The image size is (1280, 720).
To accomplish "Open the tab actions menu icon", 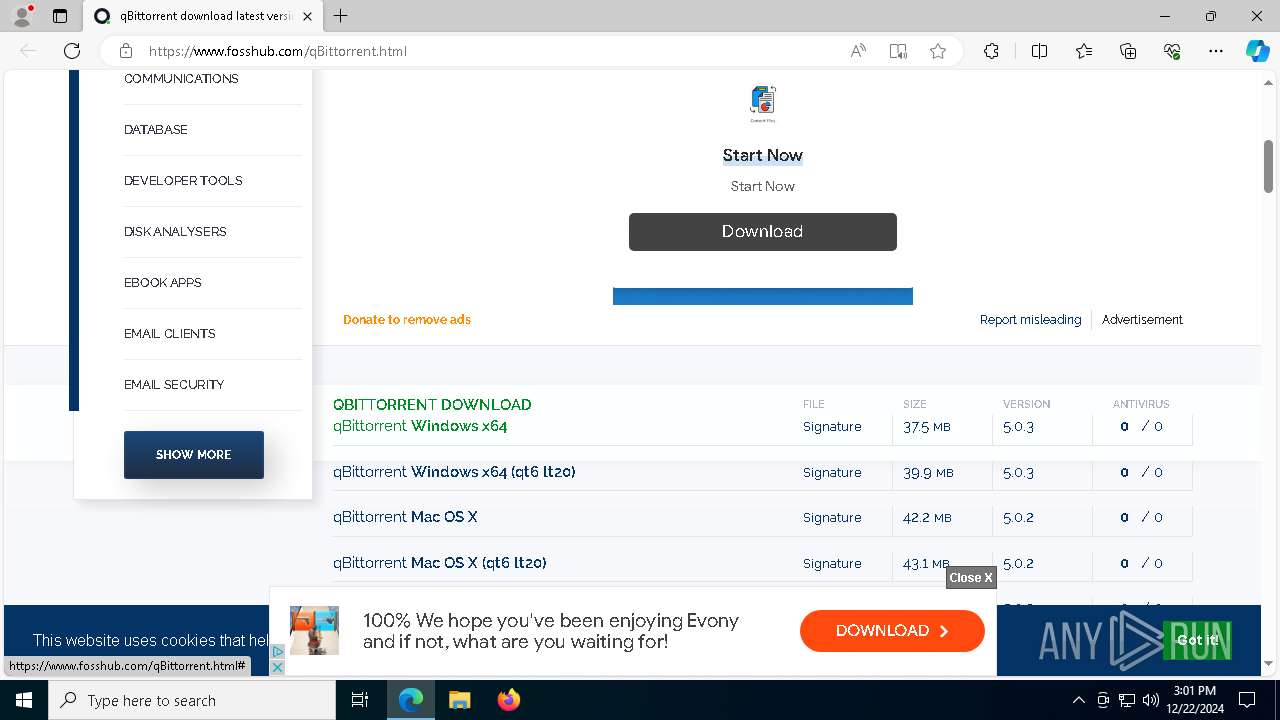I will click(60, 16).
